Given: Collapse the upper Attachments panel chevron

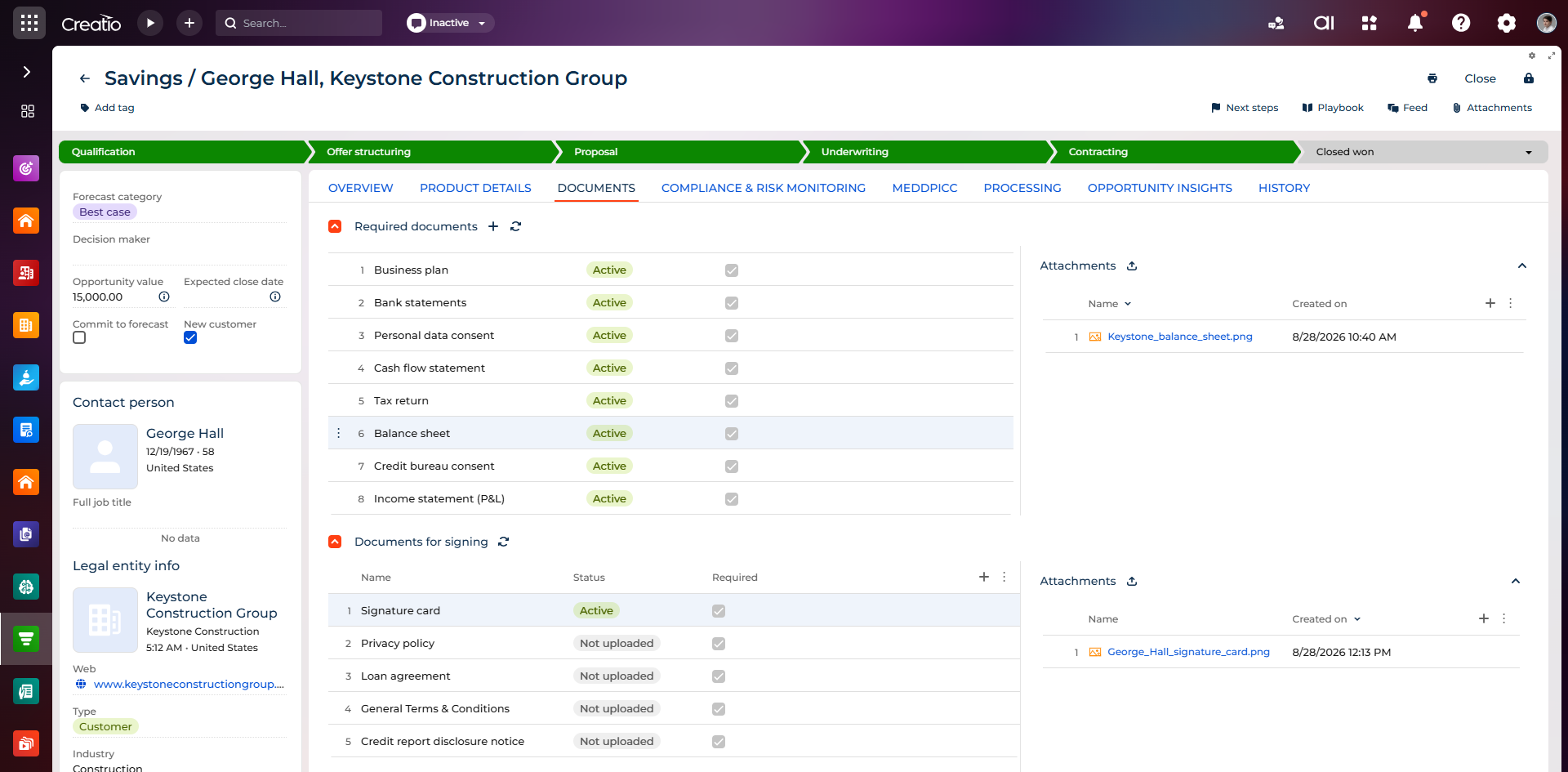Looking at the screenshot, I should (1522, 266).
